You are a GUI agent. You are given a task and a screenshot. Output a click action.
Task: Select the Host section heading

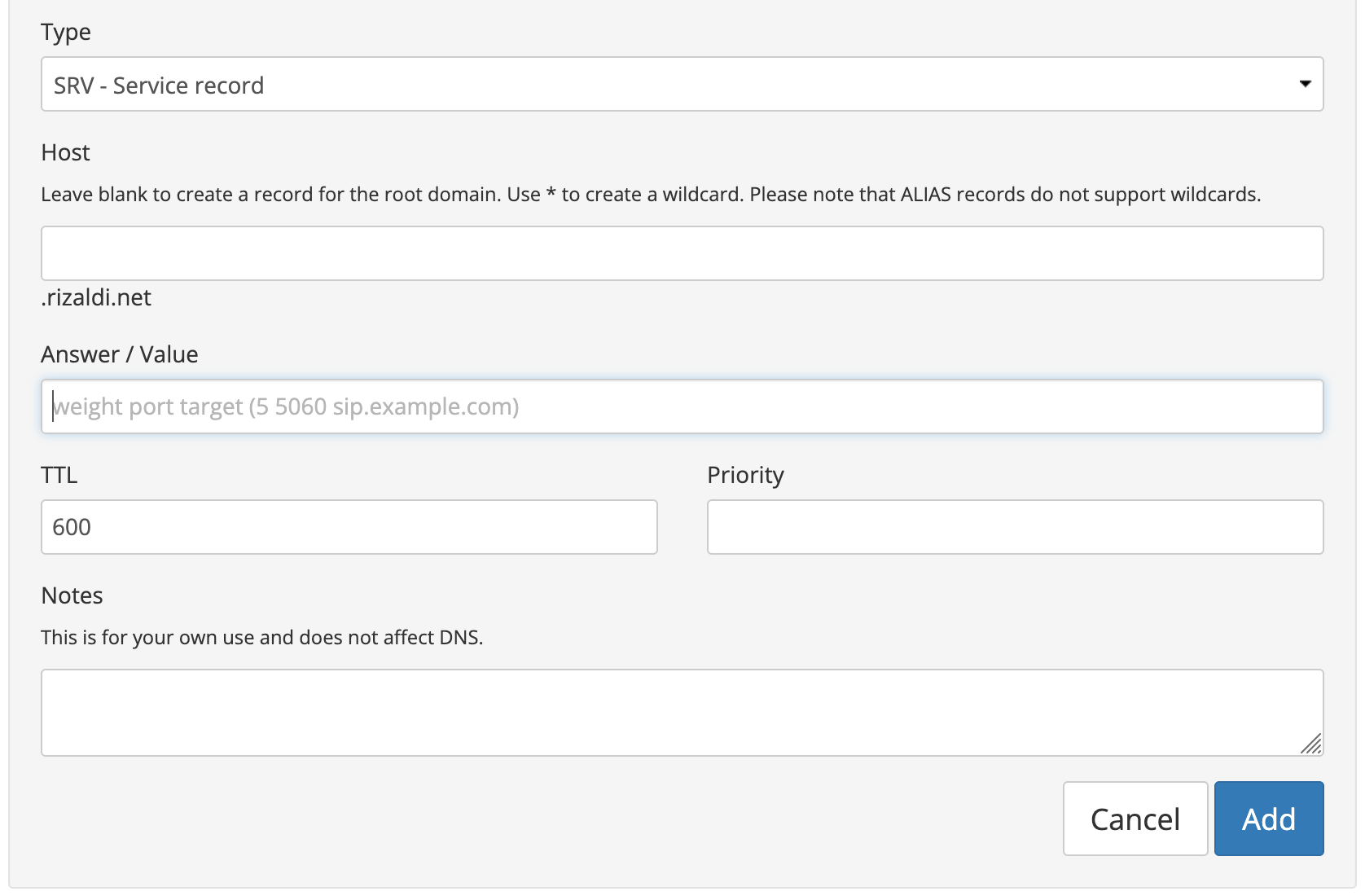pyautogui.click(x=65, y=152)
